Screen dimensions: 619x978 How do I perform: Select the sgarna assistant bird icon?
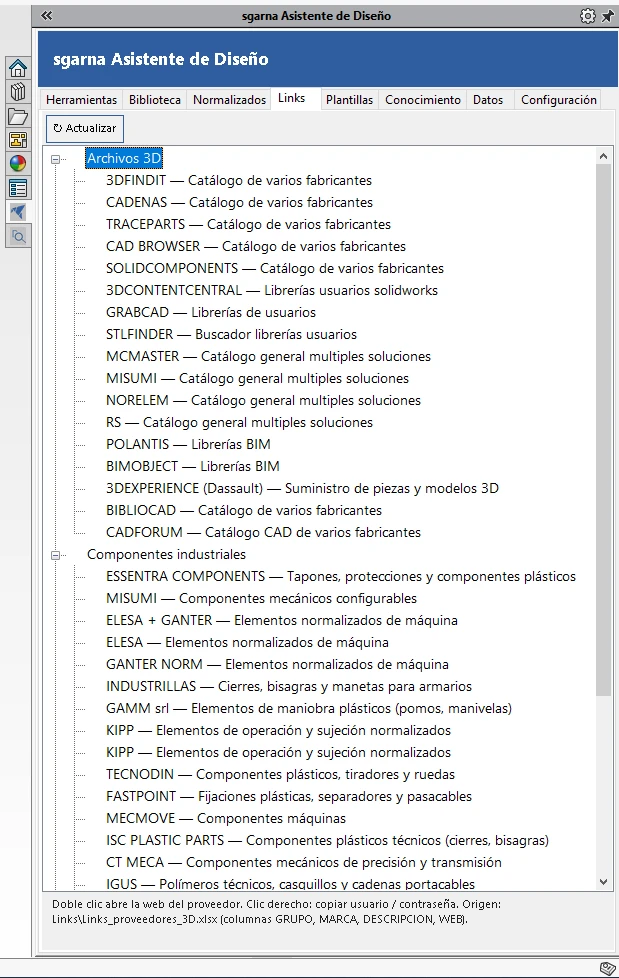18,212
